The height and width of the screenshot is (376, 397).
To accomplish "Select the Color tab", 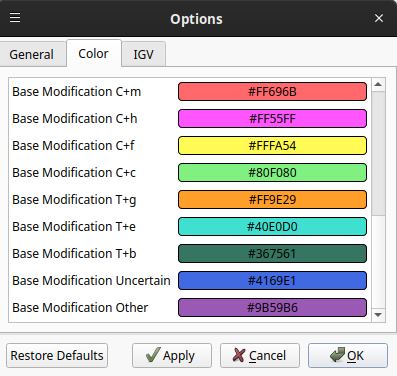I will click(x=94, y=54).
